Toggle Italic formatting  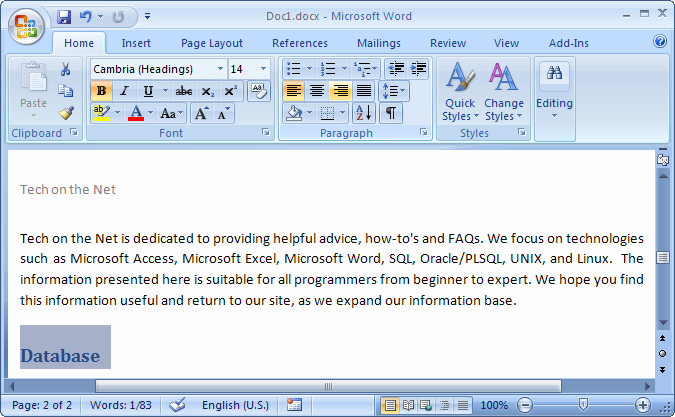pos(125,91)
